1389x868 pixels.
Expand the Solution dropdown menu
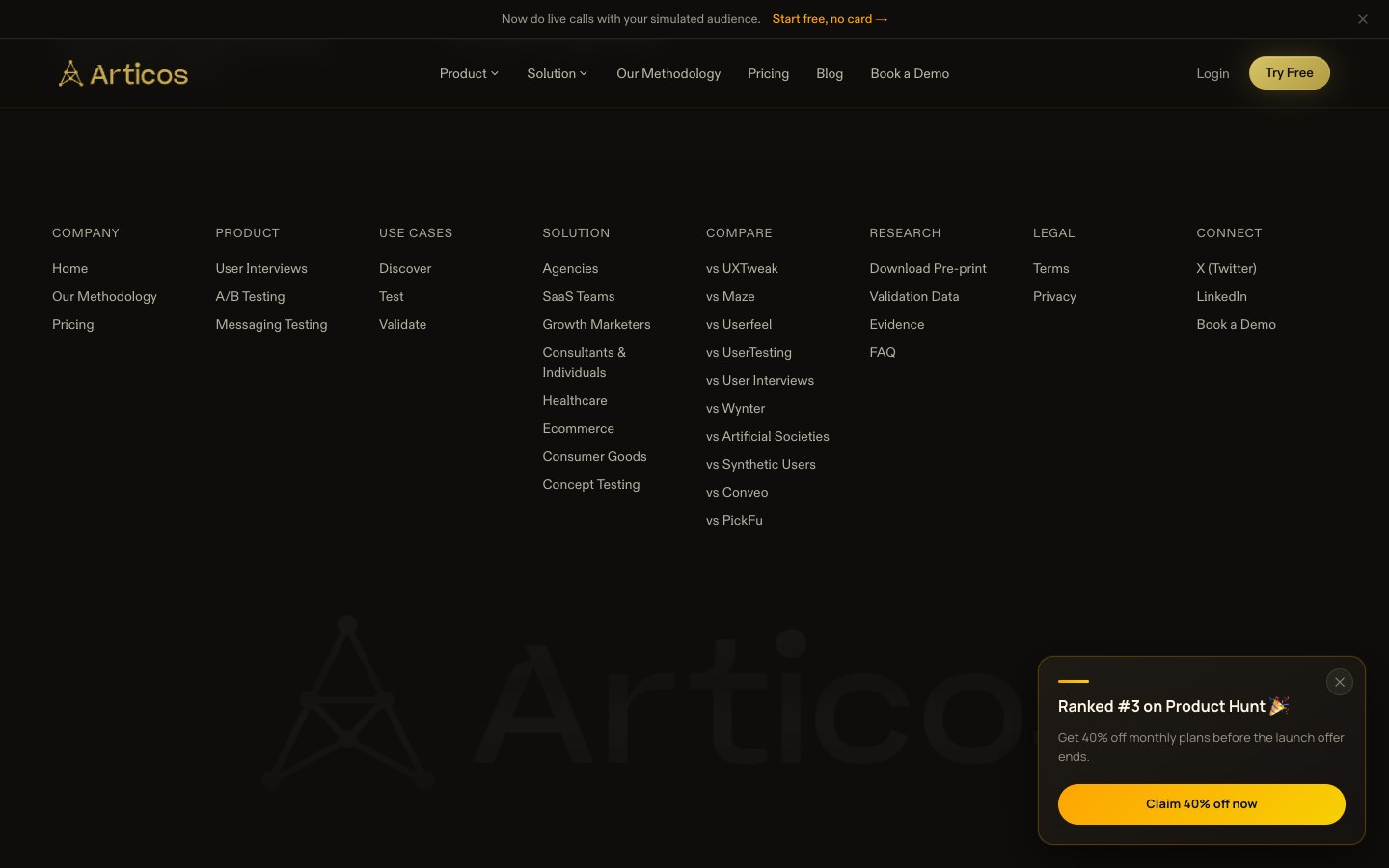557,73
